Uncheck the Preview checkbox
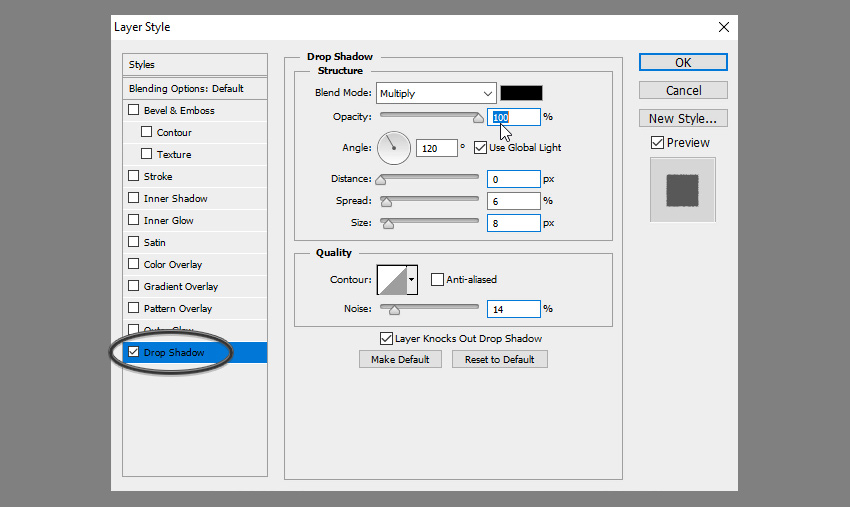The width and height of the screenshot is (850, 507). (657, 143)
